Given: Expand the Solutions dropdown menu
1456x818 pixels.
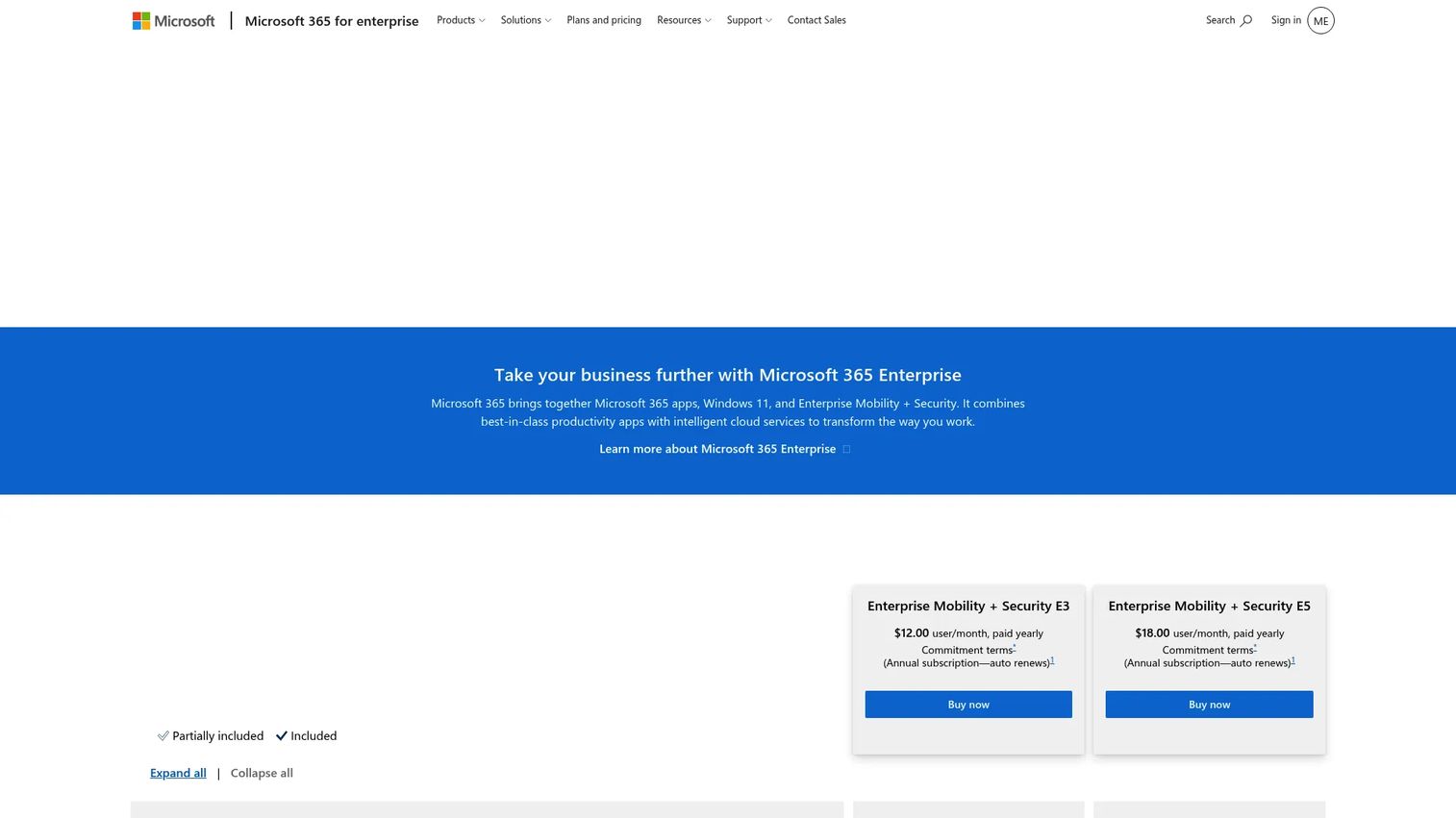Looking at the screenshot, I should (x=526, y=20).
